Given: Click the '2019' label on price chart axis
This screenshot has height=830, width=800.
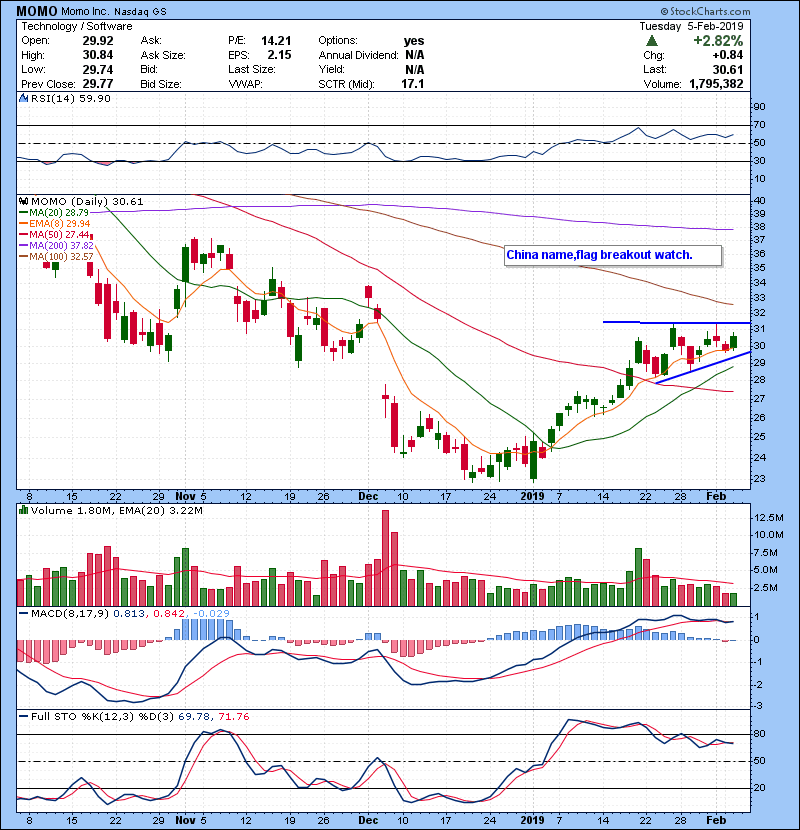Looking at the screenshot, I should [533, 496].
